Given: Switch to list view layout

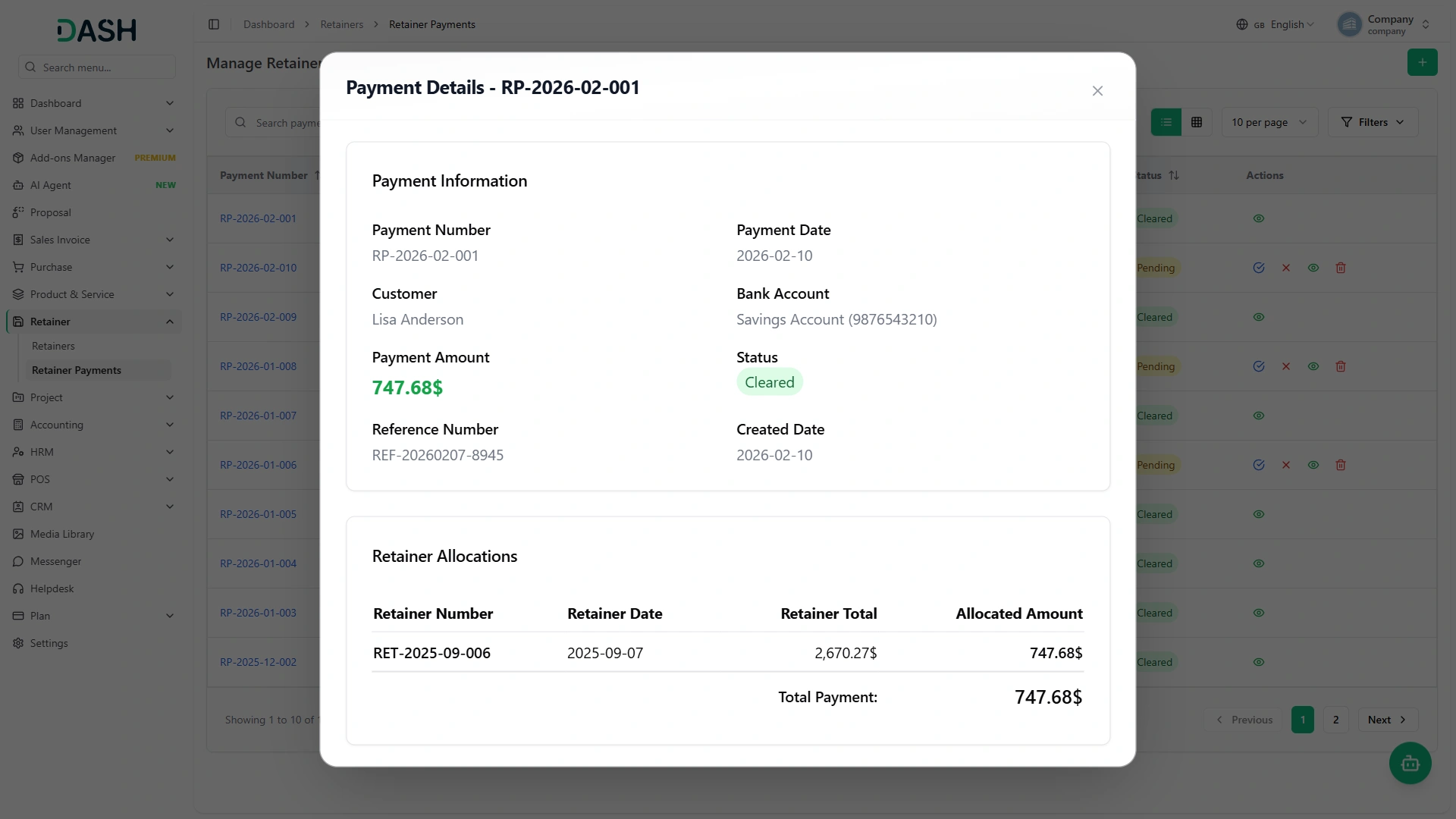Looking at the screenshot, I should [x=1166, y=122].
